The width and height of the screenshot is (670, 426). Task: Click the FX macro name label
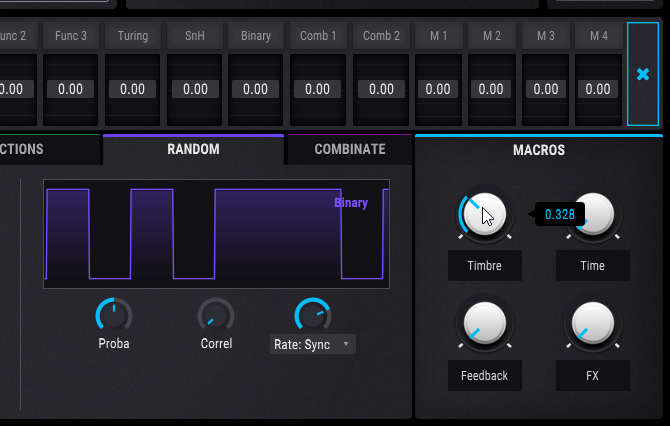(593, 376)
